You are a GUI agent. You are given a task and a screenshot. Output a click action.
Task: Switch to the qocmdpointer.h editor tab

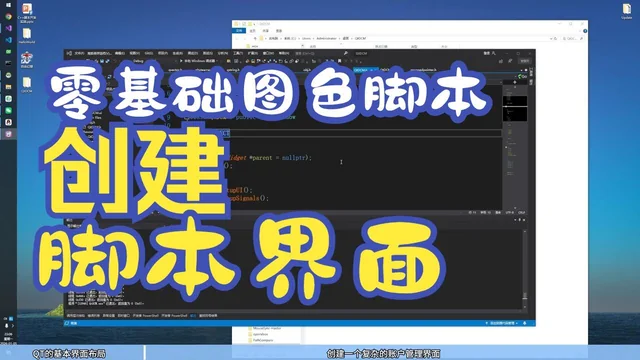pyautogui.click(x=423, y=70)
